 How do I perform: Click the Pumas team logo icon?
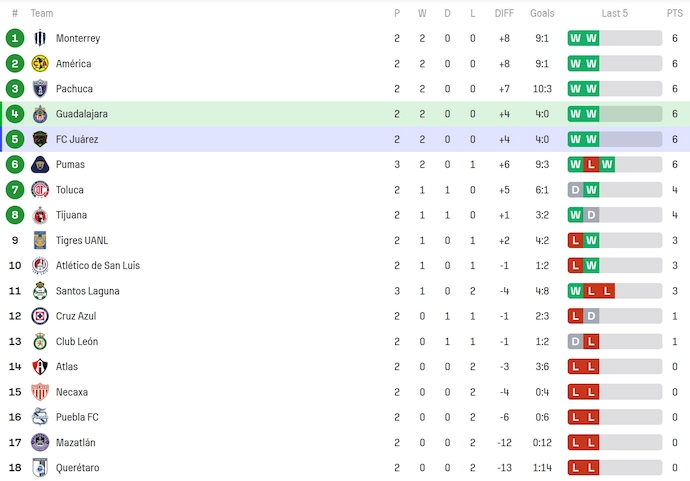pyautogui.click(x=40, y=165)
